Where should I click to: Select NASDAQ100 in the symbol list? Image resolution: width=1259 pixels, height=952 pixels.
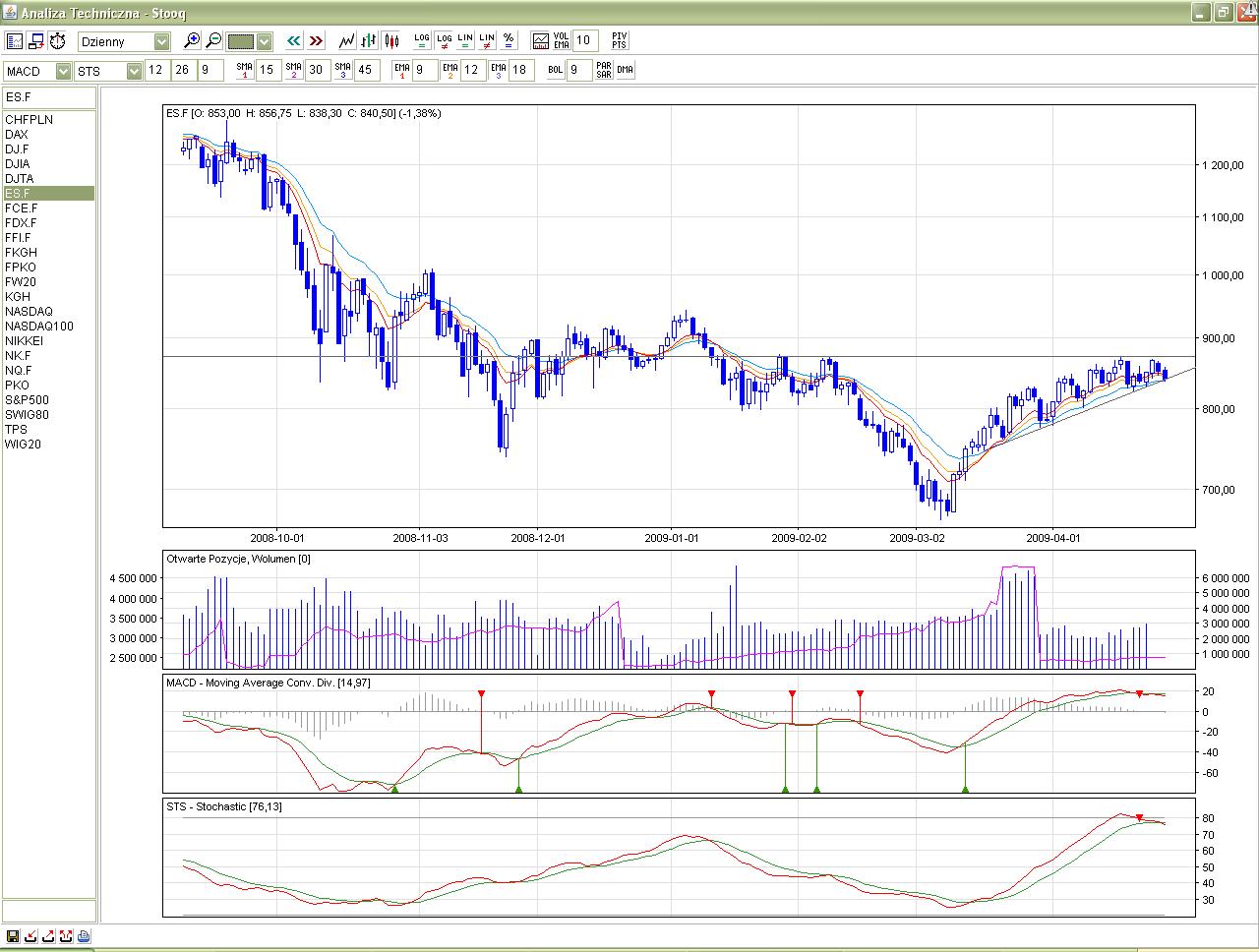coord(39,327)
